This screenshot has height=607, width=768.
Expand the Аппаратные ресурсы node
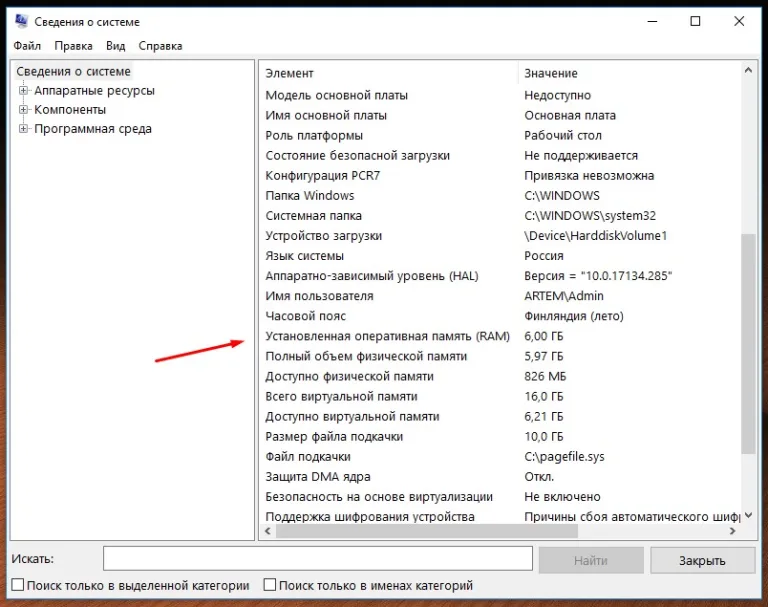[23, 90]
